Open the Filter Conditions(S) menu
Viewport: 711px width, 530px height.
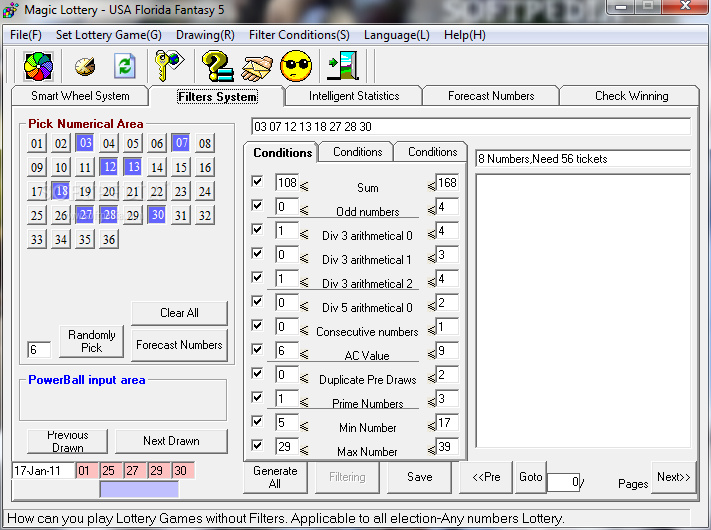point(299,35)
